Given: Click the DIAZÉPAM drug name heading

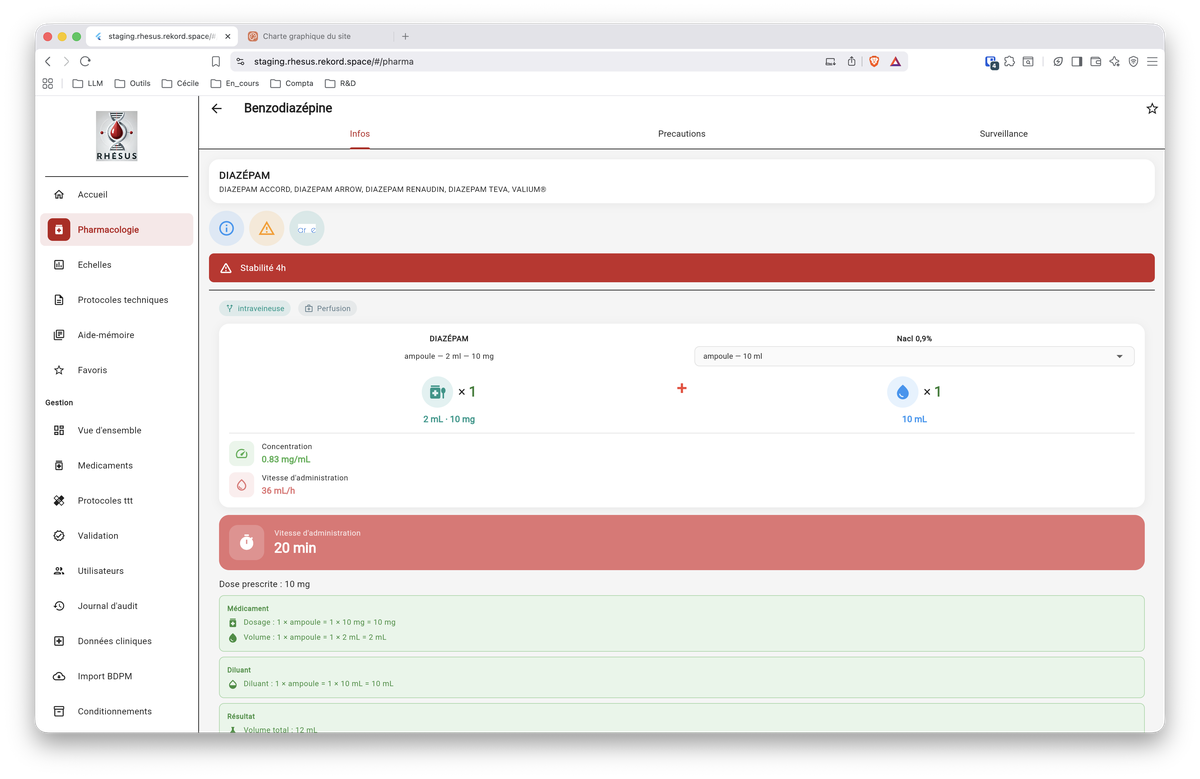Looking at the screenshot, I should click(x=244, y=175).
